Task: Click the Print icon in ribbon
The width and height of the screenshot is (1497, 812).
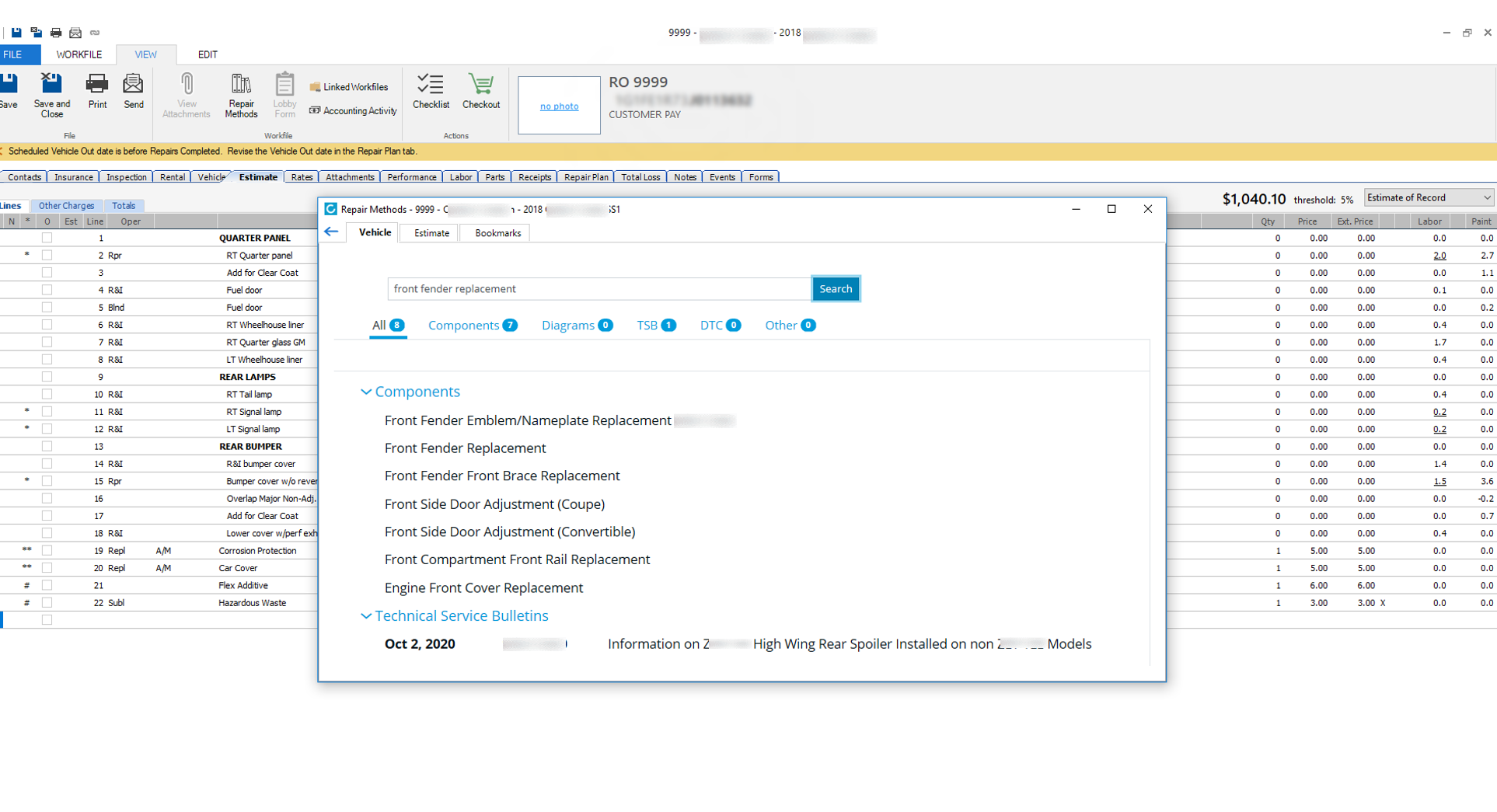Action: [97, 91]
